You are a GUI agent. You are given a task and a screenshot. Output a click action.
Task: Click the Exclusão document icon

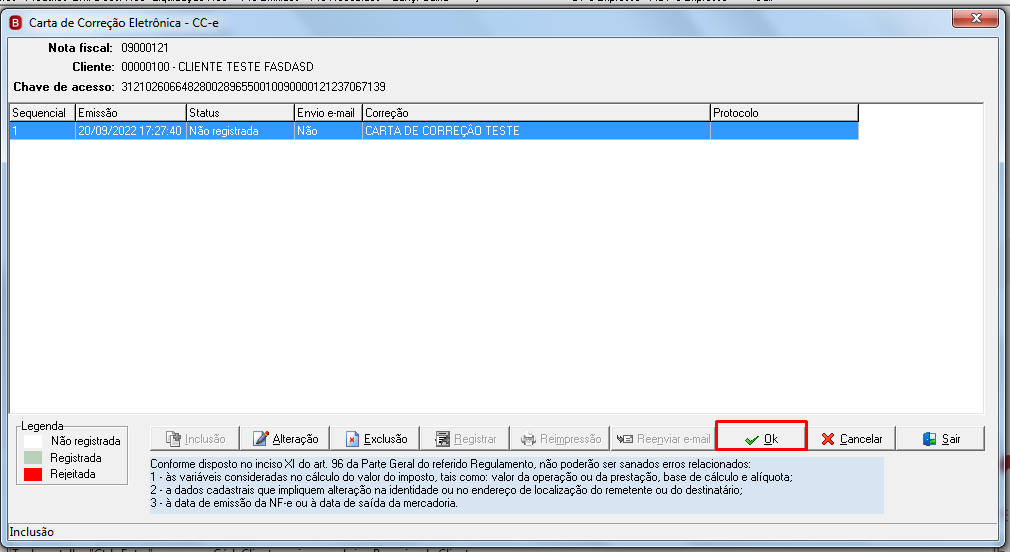pos(352,439)
